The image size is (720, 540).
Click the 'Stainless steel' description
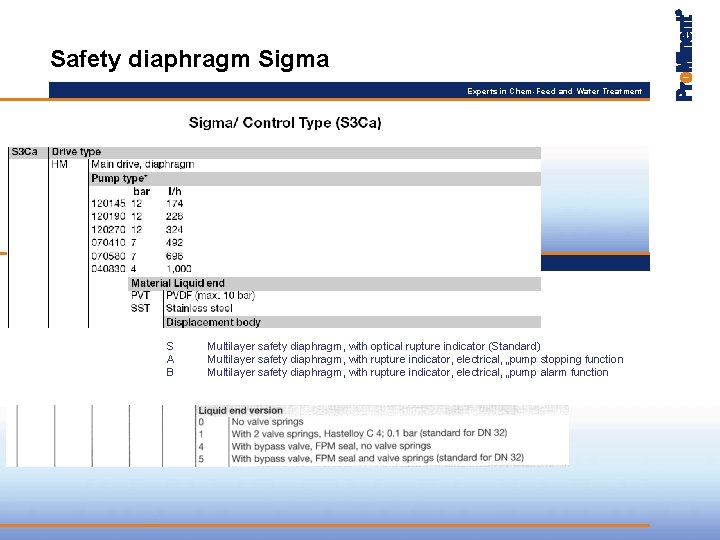pos(199,308)
